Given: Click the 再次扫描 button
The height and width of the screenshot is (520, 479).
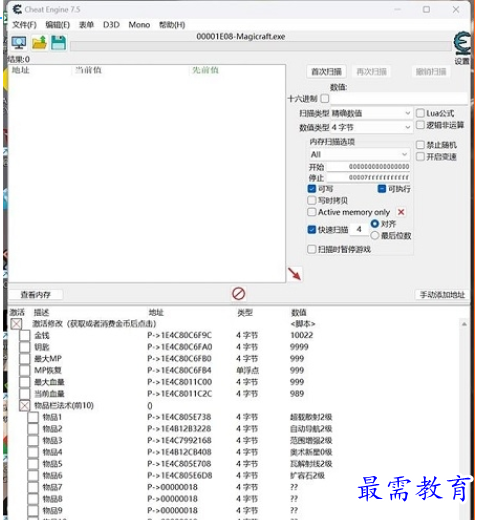Looking at the screenshot, I should [x=371, y=72].
